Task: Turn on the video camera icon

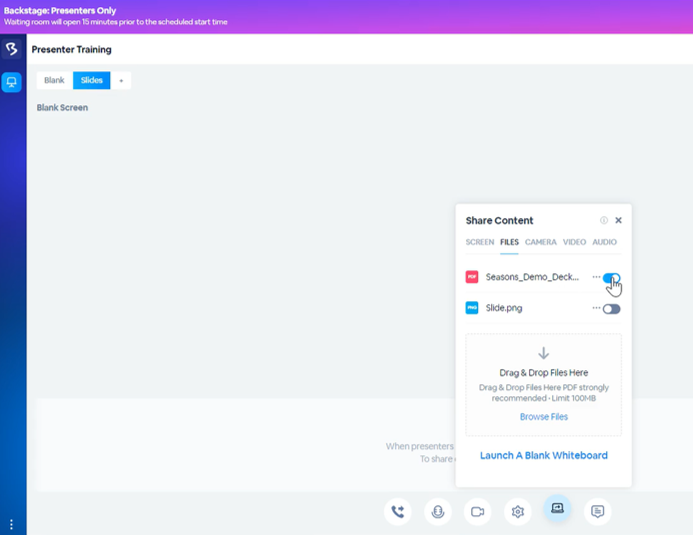Action: tap(478, 512)
